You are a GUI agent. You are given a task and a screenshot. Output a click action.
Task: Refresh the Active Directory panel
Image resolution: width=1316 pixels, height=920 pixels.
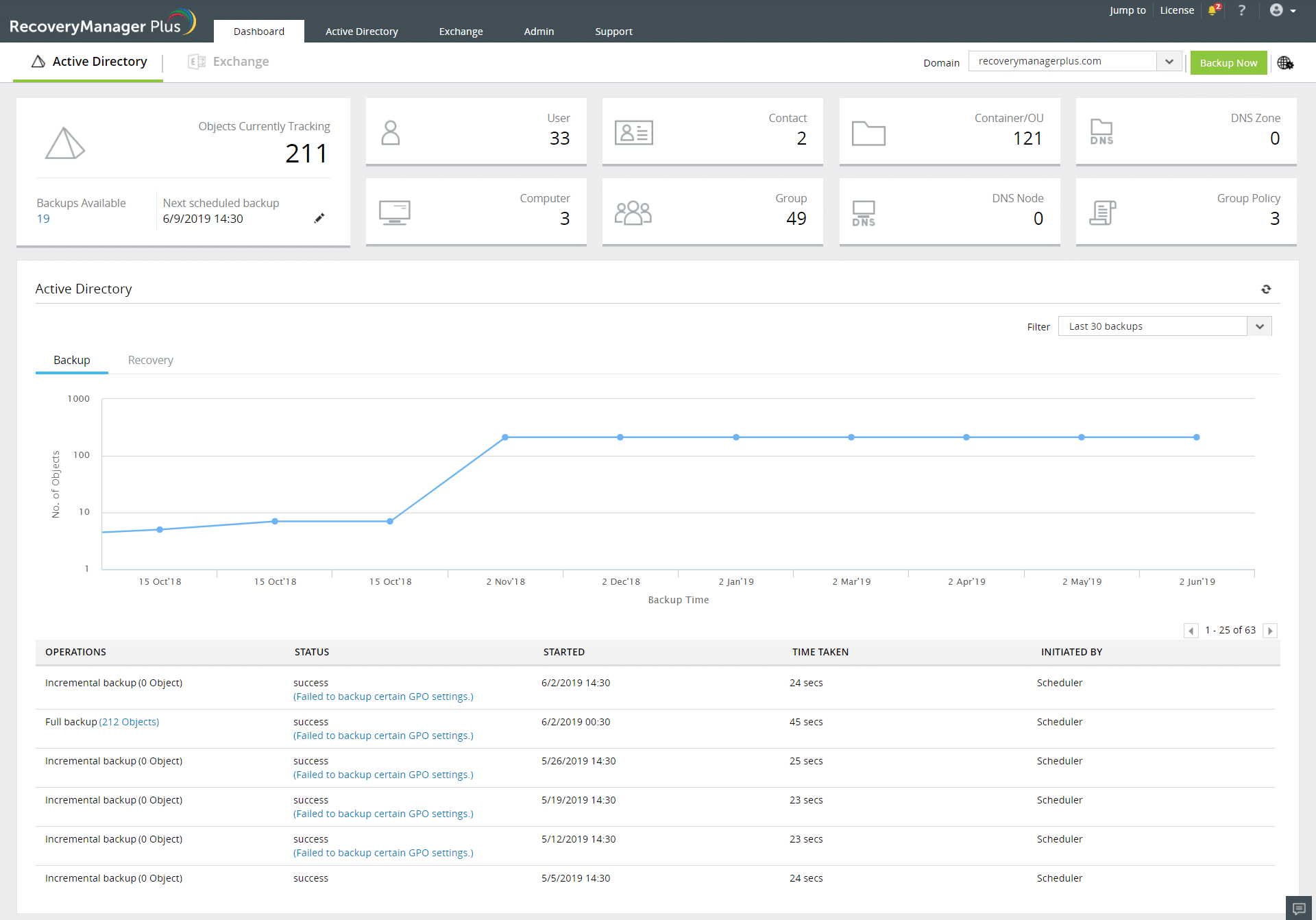1266,289
